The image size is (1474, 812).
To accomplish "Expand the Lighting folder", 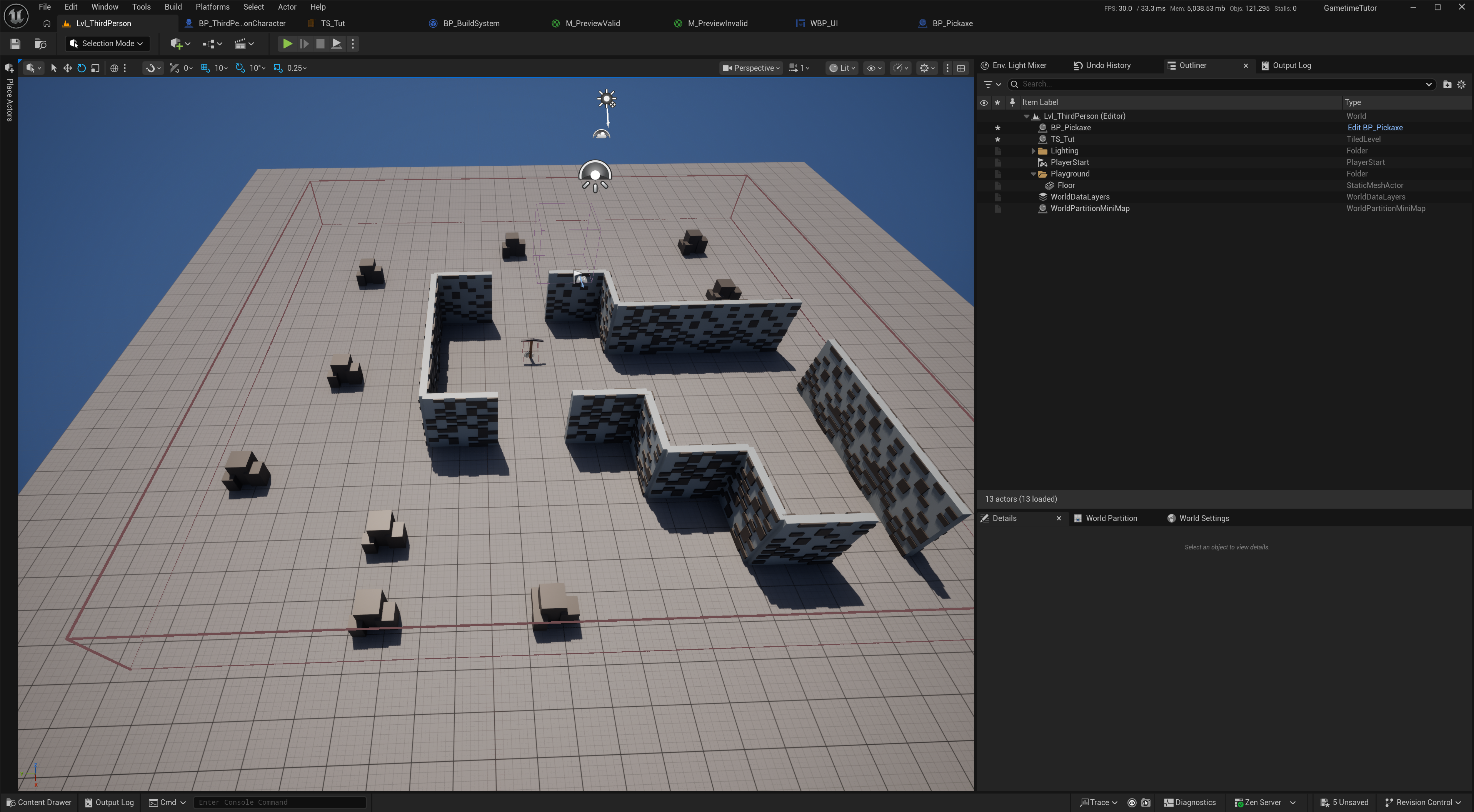I will point(1033,151).
